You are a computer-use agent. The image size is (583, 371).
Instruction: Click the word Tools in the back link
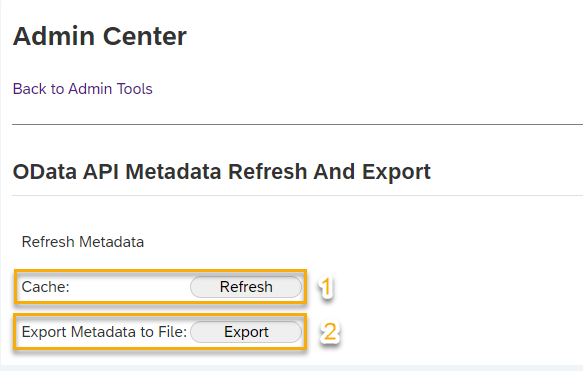point(135,89)
